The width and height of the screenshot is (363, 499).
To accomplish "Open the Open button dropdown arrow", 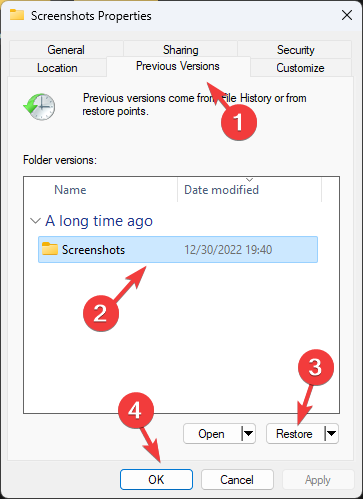I will click(248, 434).
